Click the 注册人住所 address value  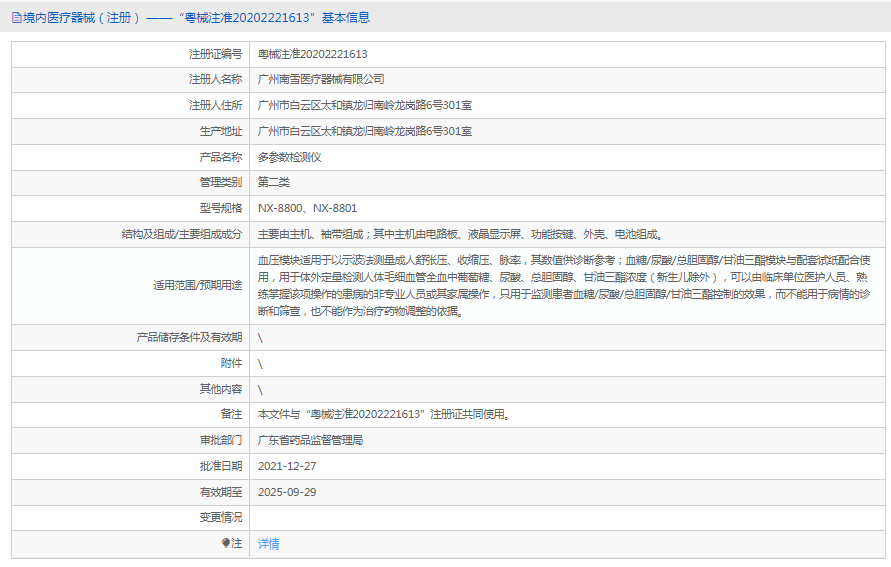[365, 106]
